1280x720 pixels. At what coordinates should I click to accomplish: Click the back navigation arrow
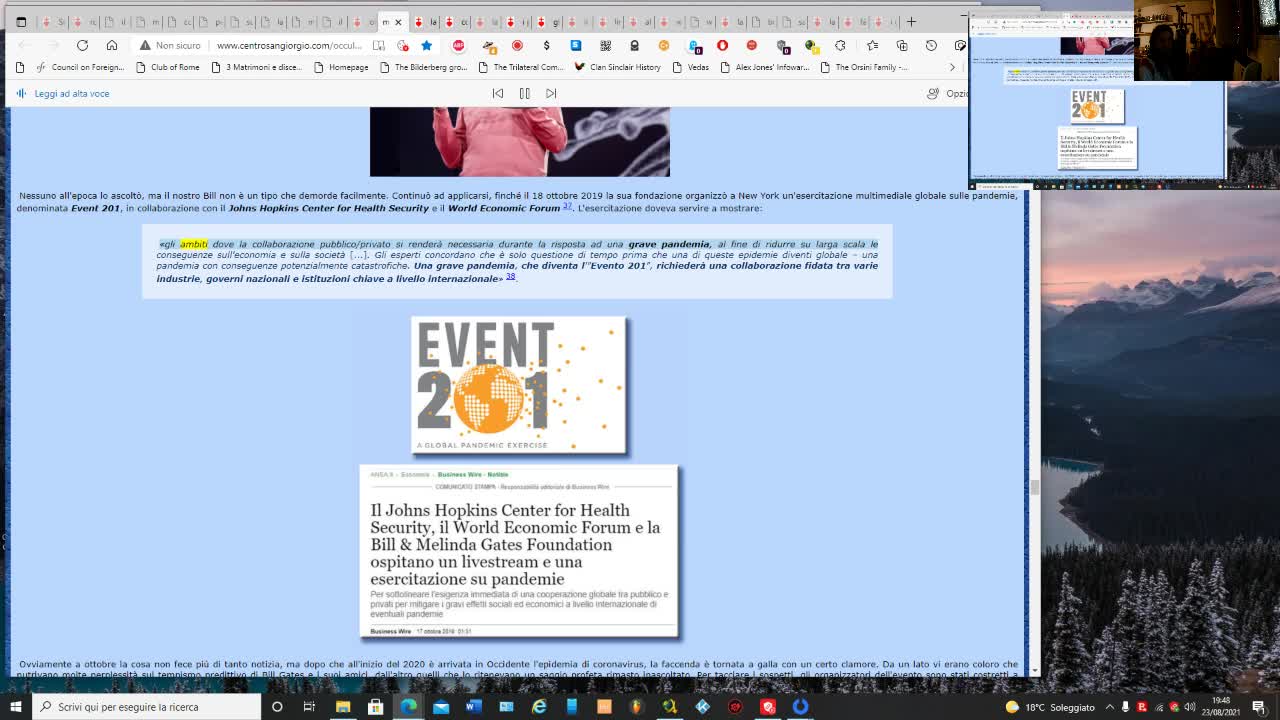point(24,45)
